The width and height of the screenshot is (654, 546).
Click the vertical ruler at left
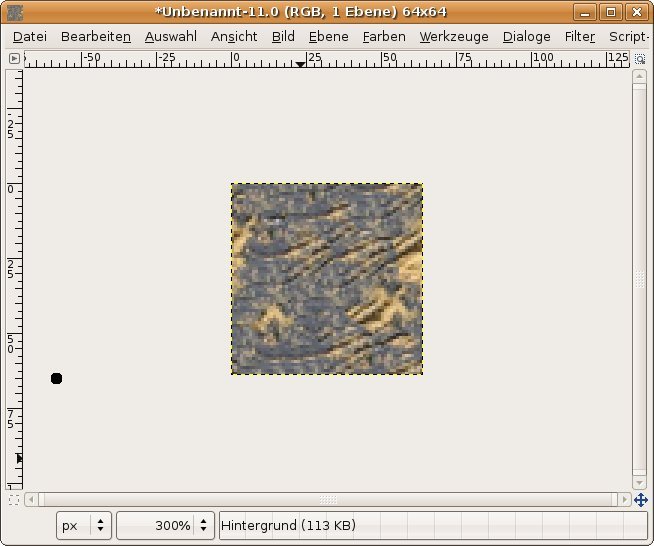(14, 279)
